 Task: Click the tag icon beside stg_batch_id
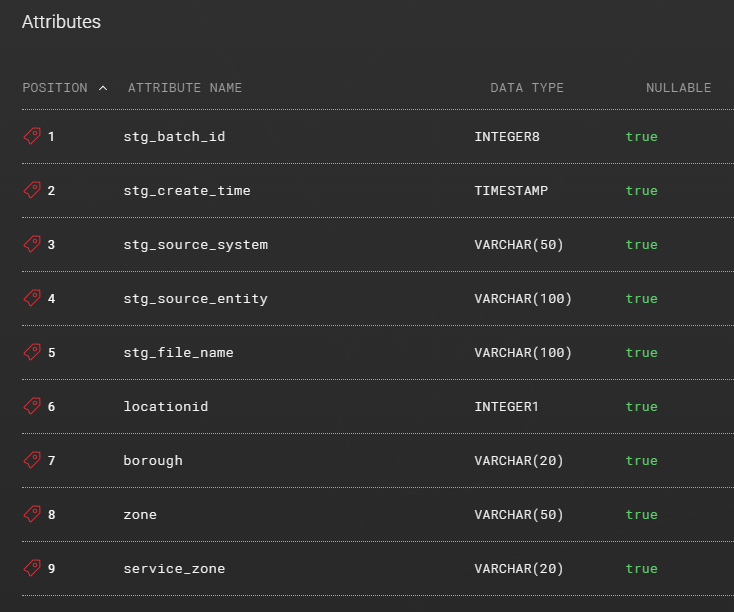[x=32, y=136]
